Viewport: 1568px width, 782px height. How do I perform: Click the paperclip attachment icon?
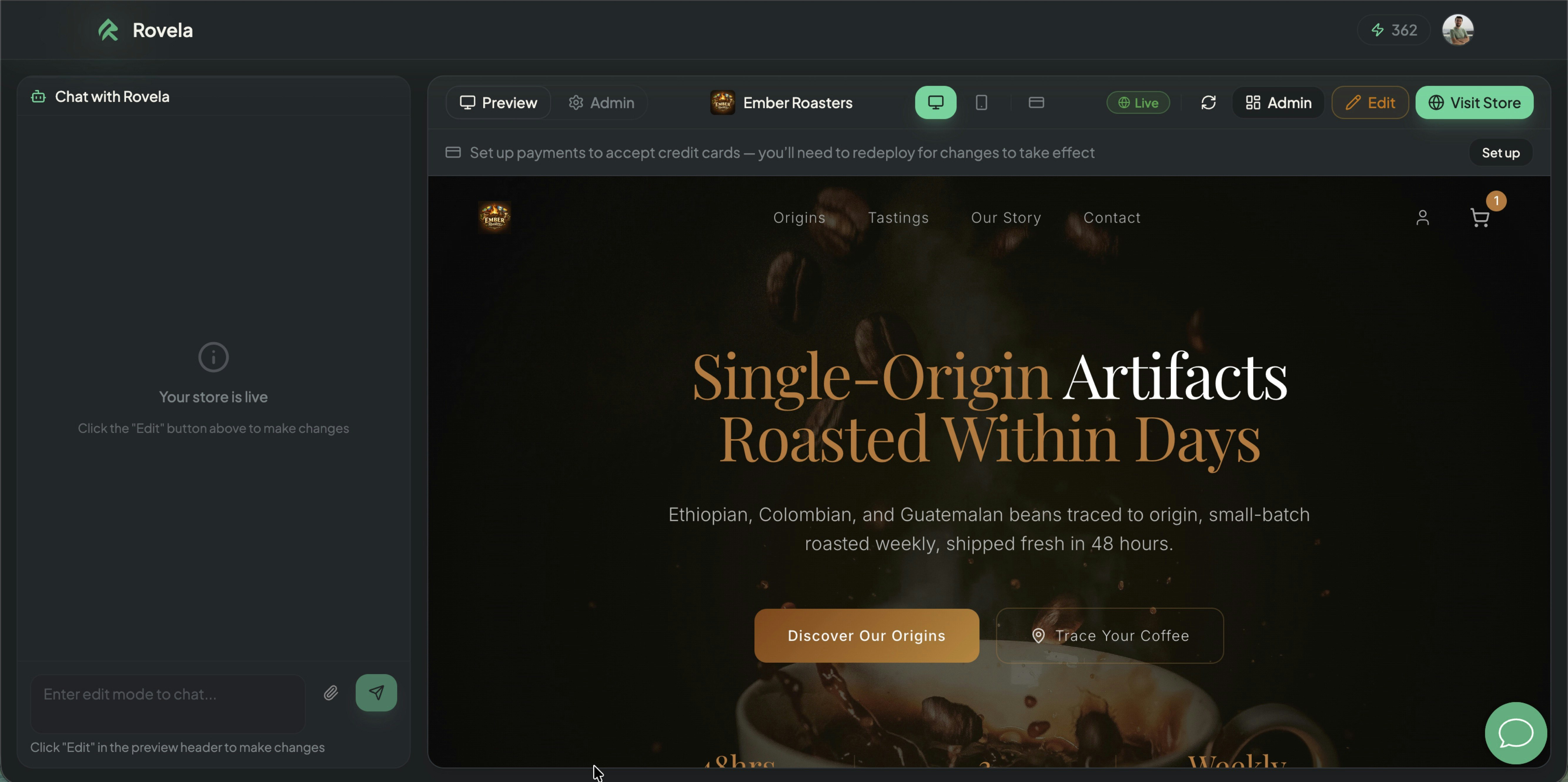330,693
